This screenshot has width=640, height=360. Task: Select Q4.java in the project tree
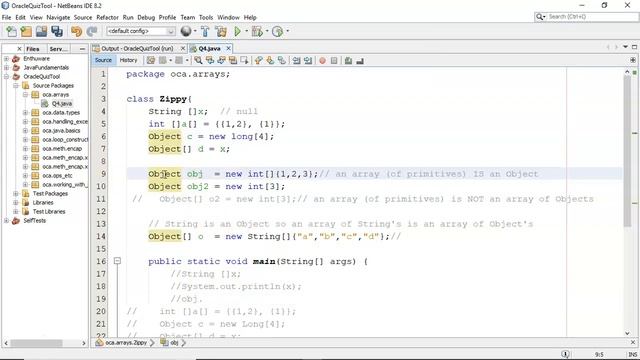62,103
